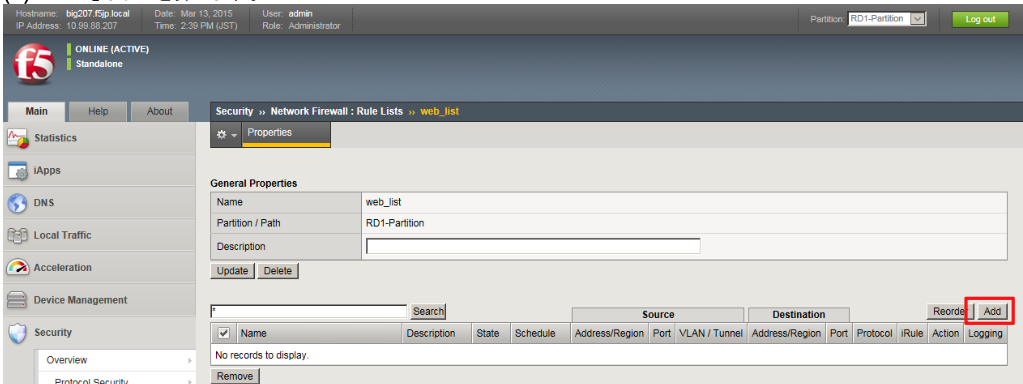This screenshot has width=1023, height=384.
Task: Click the Delete button
Action: coord(278,271)
